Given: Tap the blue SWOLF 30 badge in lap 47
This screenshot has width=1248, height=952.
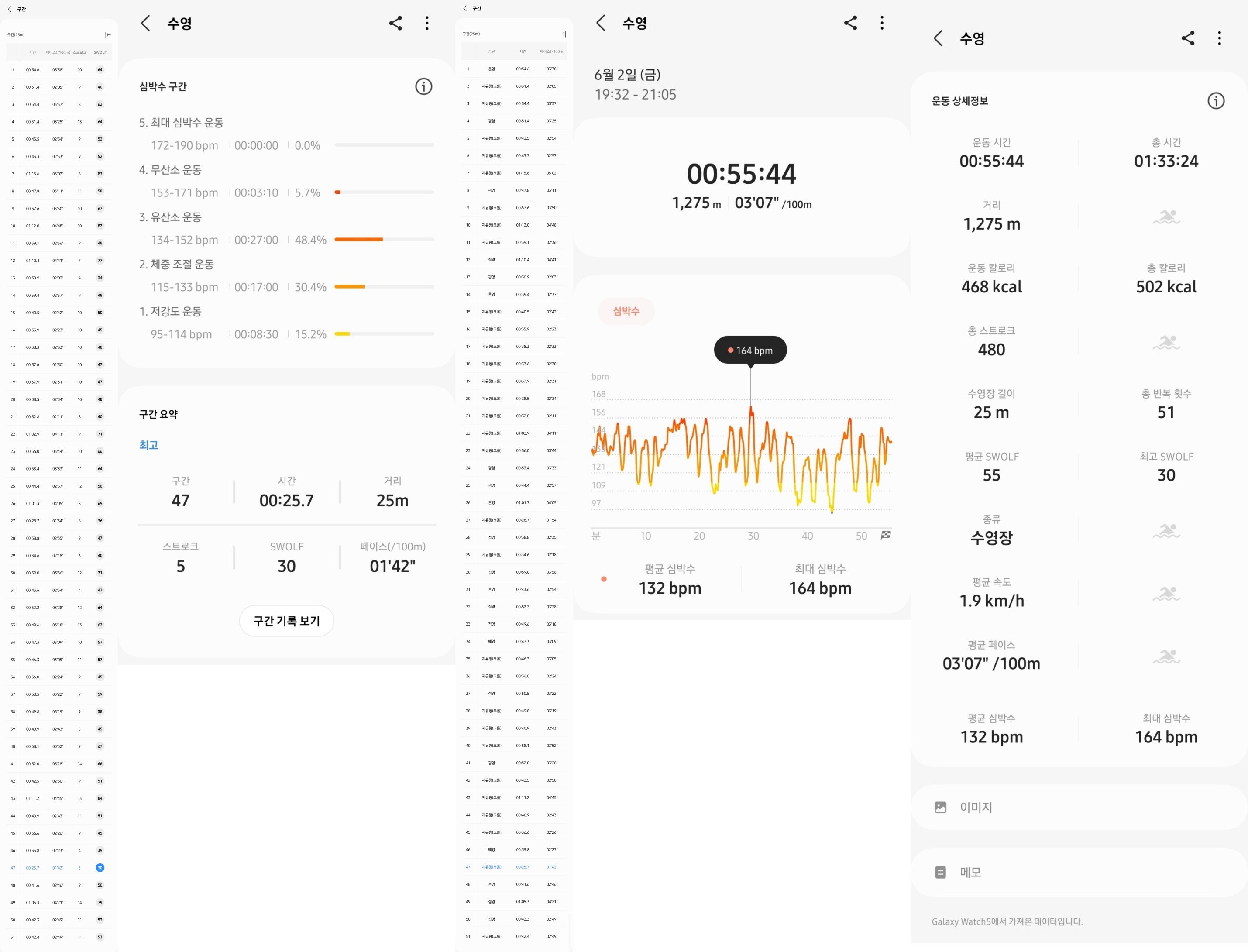Looking at the screenshot, I should (x=100, y=868).
